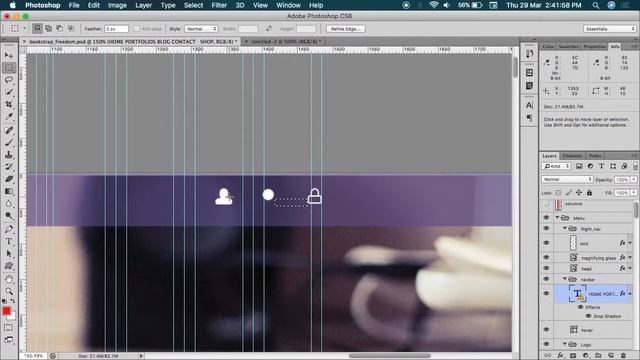Collapse the Menu group triangle

coord(557,218)
